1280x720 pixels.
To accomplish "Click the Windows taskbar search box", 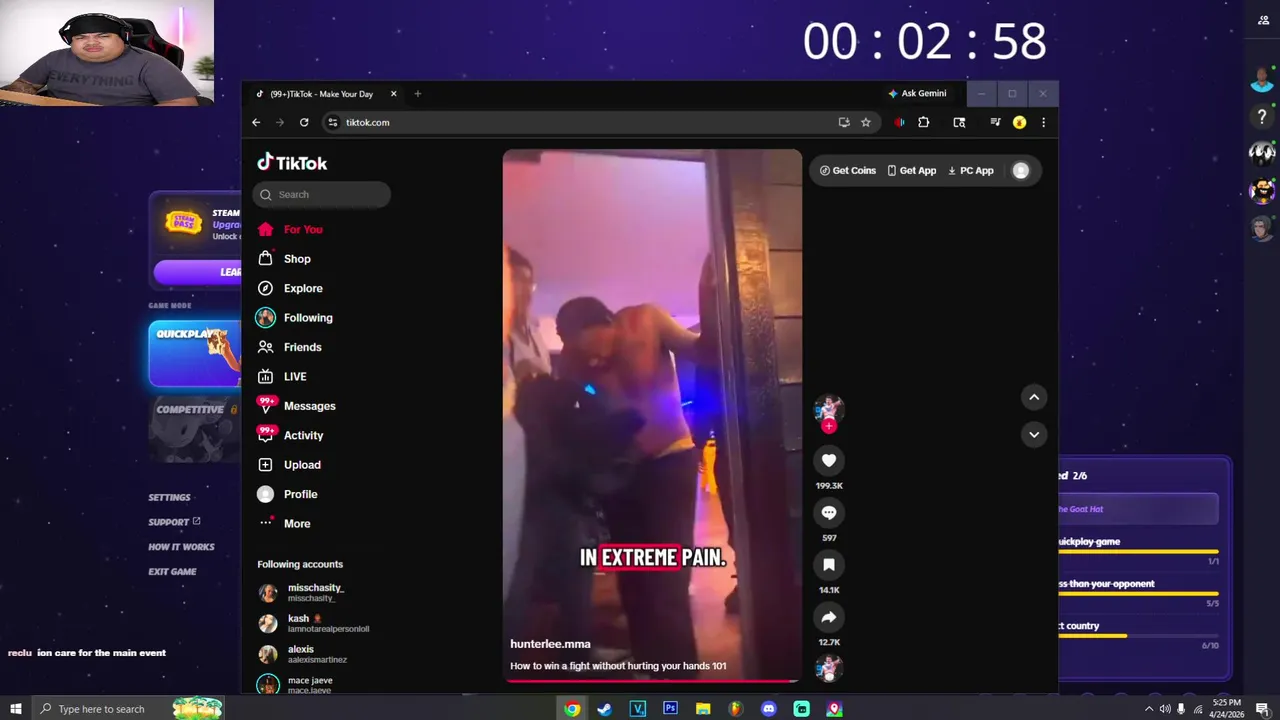I will point(130,709).
